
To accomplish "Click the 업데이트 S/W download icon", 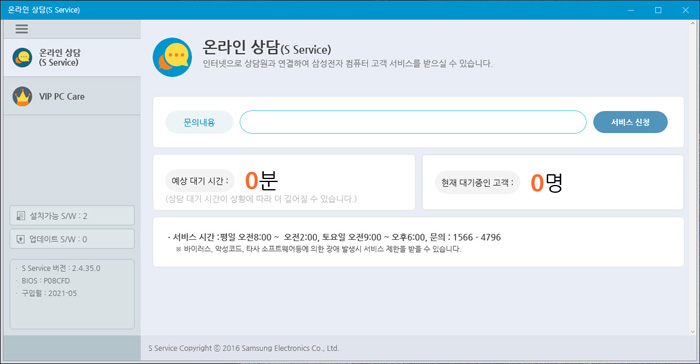I will 21,239.
